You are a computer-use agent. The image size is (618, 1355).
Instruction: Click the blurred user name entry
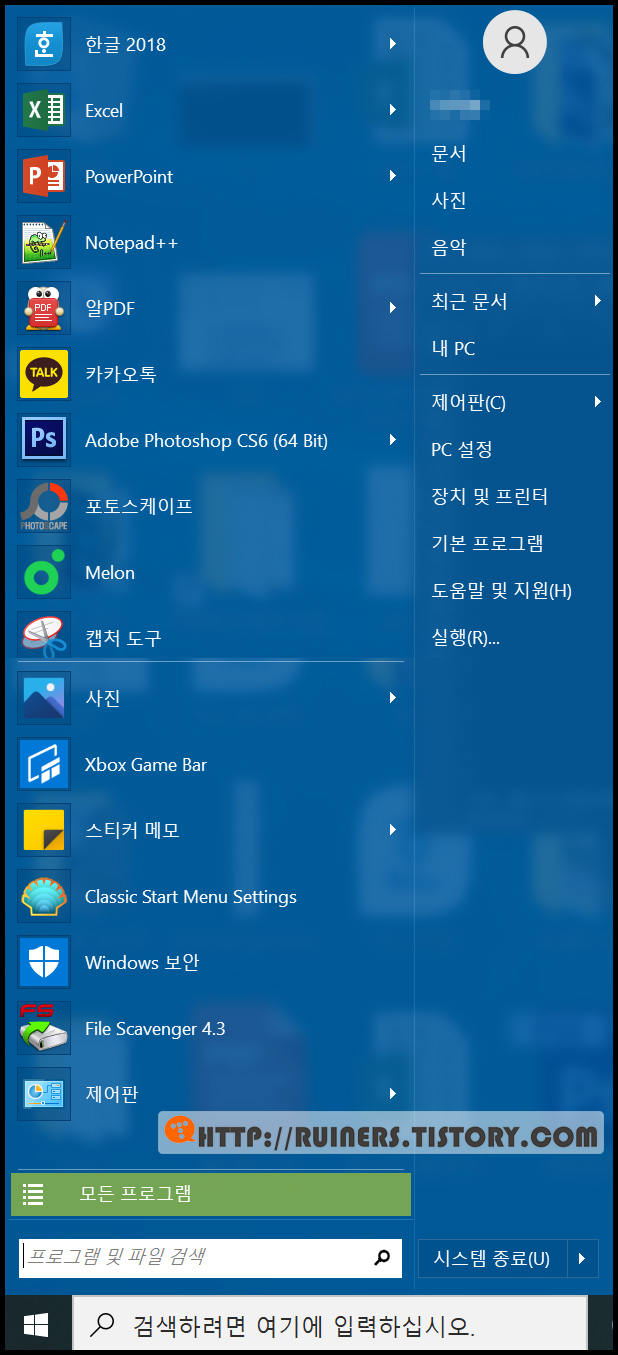[x=459, y=104]
